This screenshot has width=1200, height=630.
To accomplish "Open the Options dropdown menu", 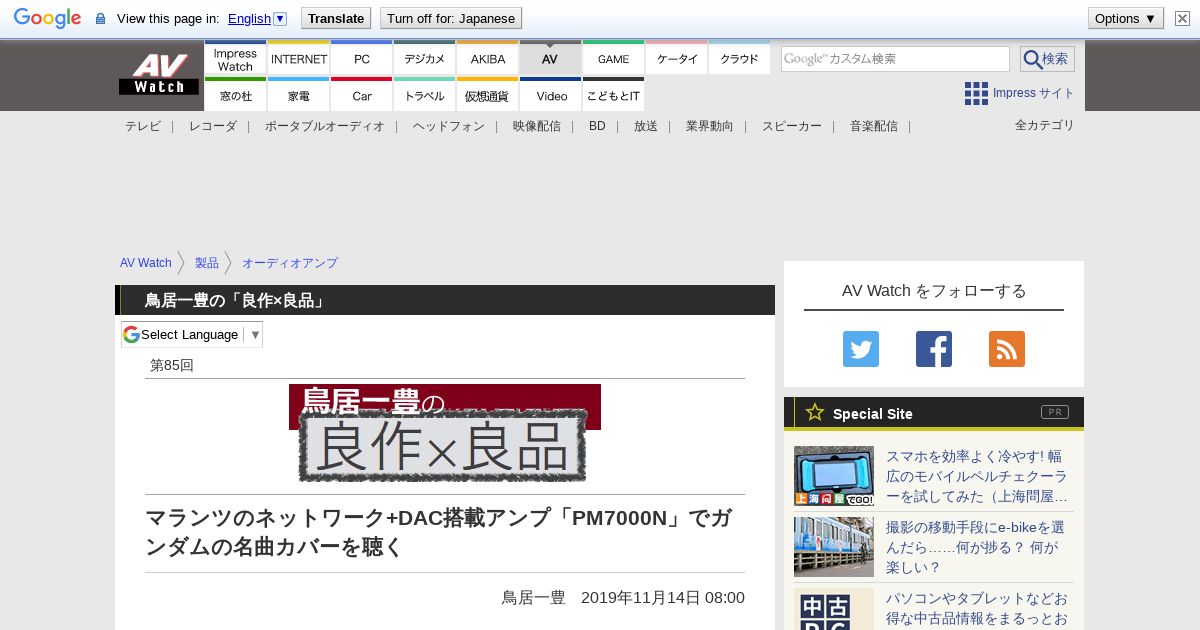I will click(x=1125, y=18).
